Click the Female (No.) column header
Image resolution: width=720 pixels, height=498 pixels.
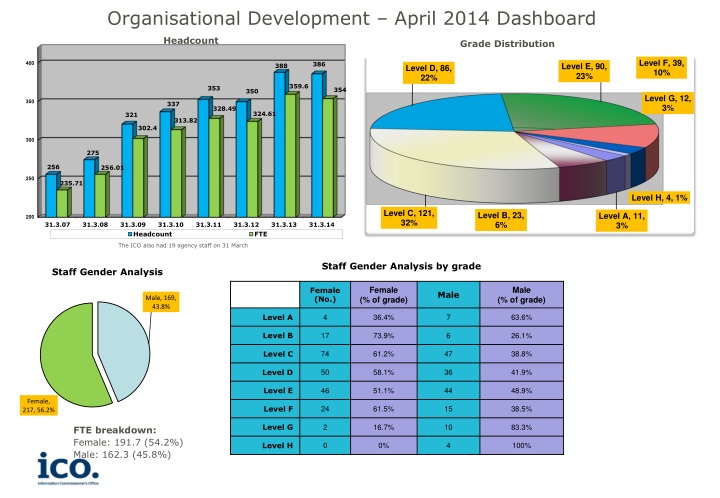[x=325, y=294]
